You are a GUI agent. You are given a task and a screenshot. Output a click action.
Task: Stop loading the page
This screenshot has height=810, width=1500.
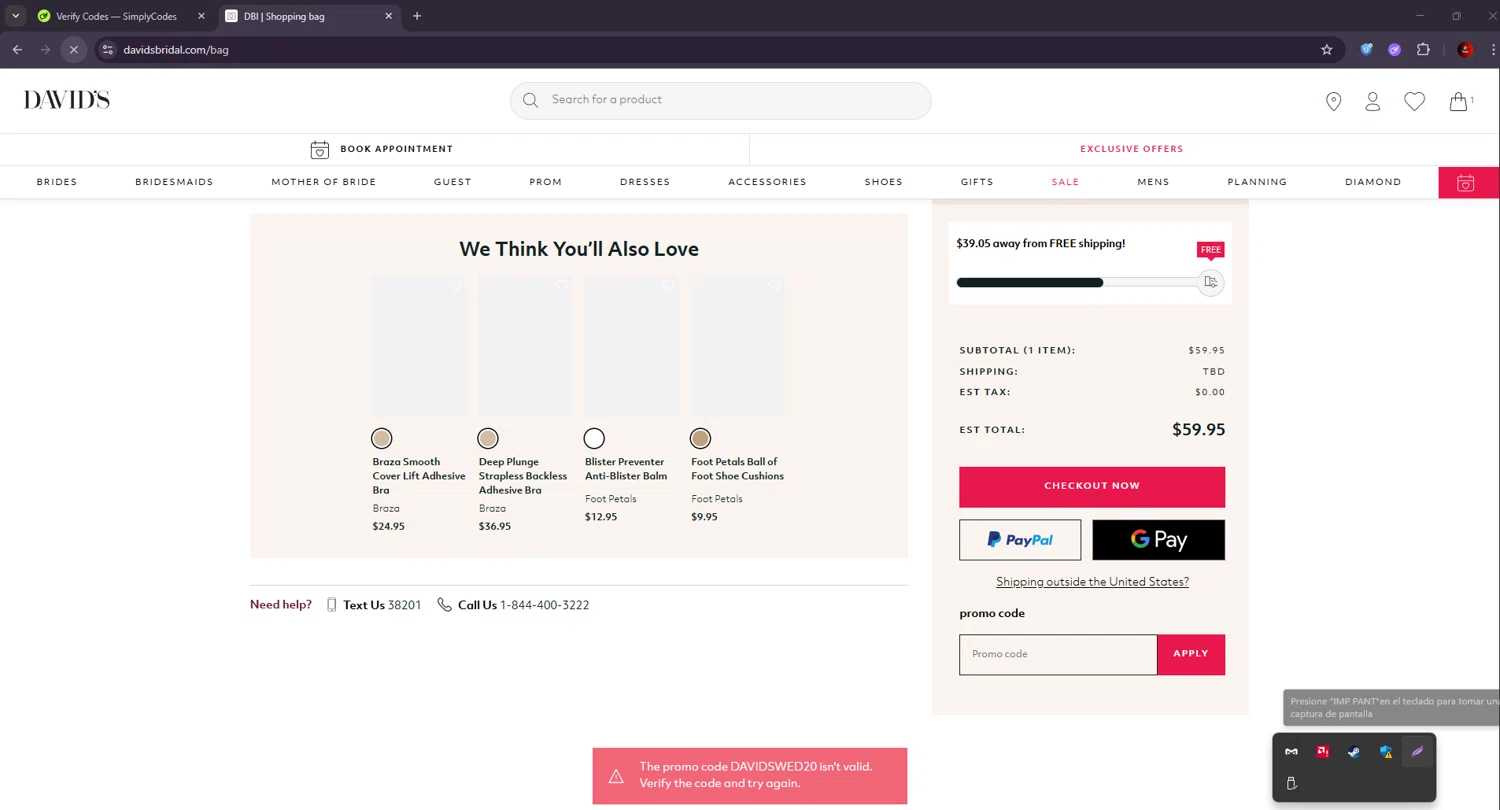click(73, 49)
